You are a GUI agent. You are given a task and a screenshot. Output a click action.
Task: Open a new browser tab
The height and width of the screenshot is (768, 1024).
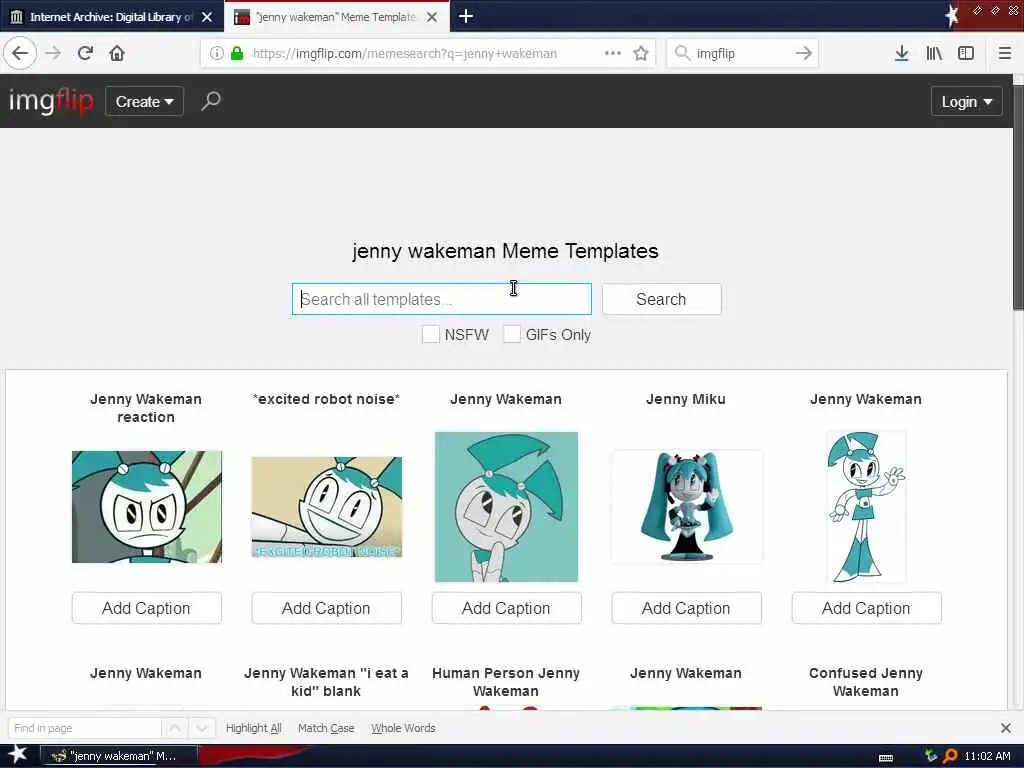466,16
